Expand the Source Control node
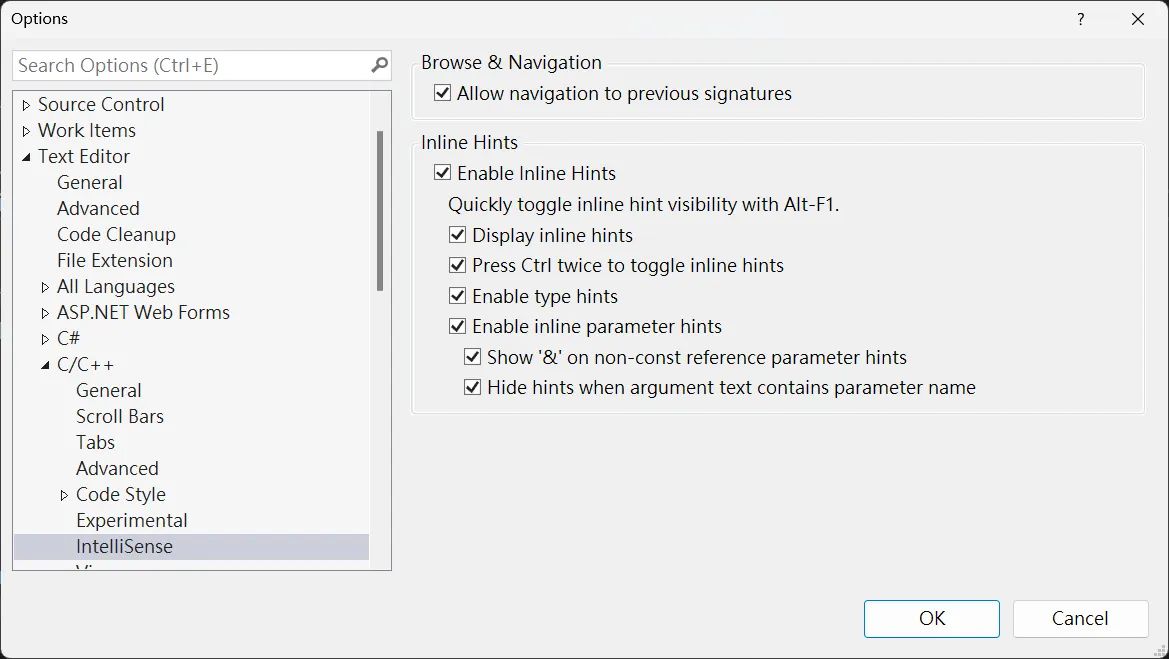 click(26, 105)
